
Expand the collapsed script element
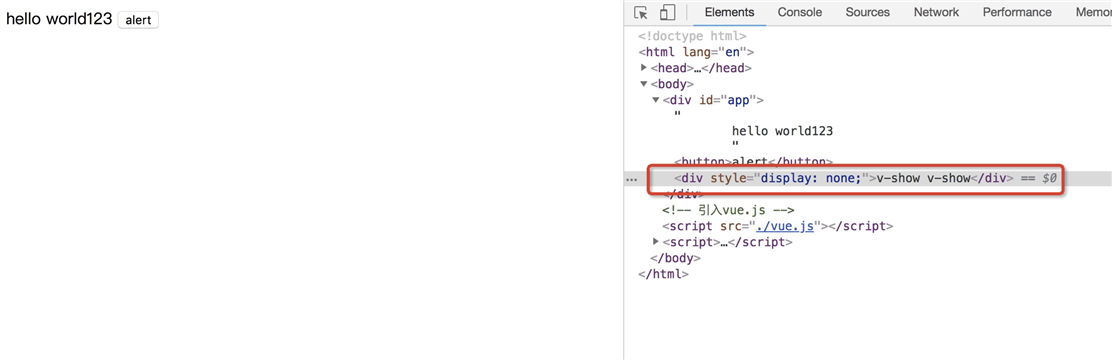(656, 242)
